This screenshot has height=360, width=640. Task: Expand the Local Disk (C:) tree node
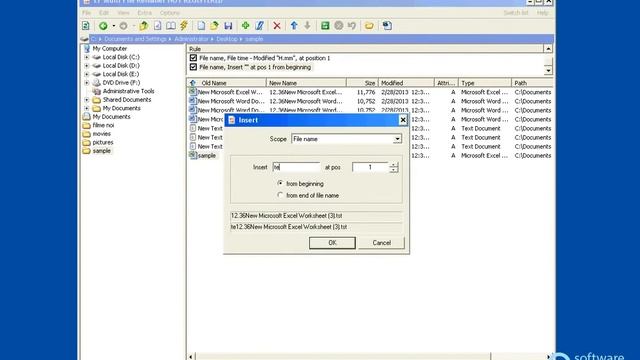click(87, 57)
